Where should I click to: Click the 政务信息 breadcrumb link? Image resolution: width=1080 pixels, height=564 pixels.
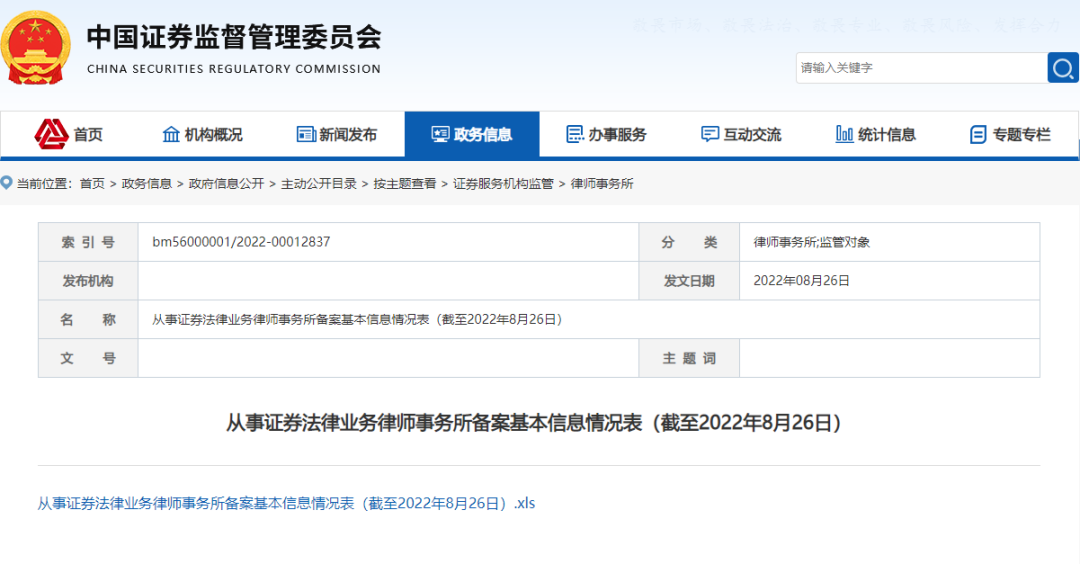[x=147, y=184]
